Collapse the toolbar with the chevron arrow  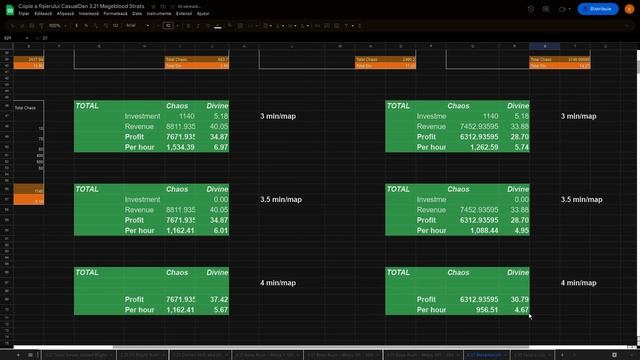point(628,26)
